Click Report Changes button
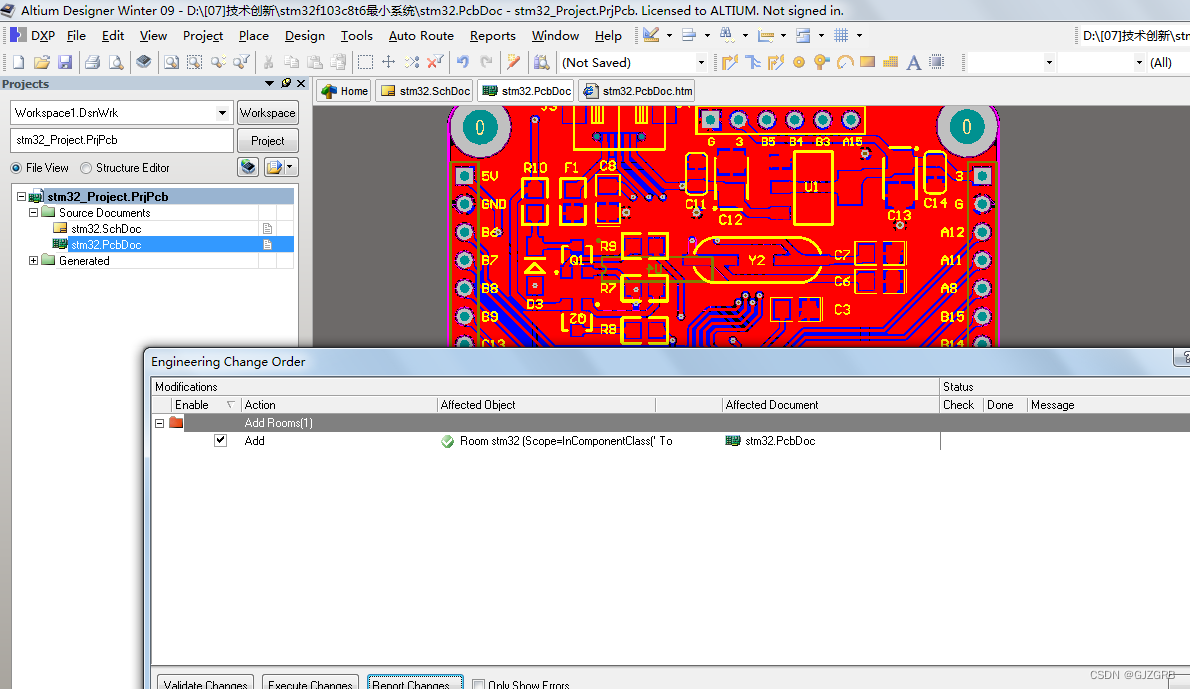 tap(415, 682)
